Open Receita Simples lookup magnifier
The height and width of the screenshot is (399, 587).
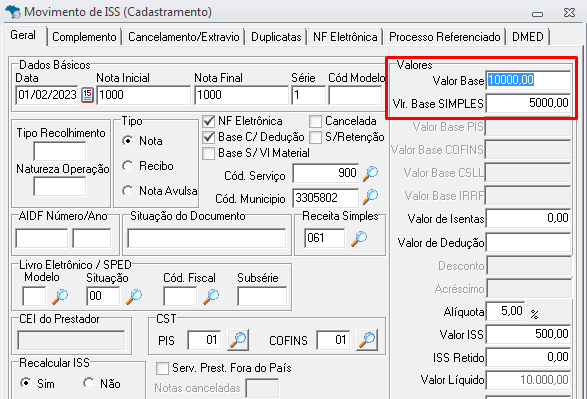coord(359,238)
